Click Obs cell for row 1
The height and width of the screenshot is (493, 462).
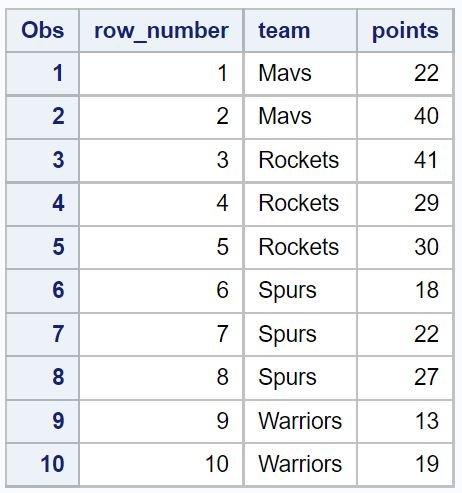click(x=42, y=73)
